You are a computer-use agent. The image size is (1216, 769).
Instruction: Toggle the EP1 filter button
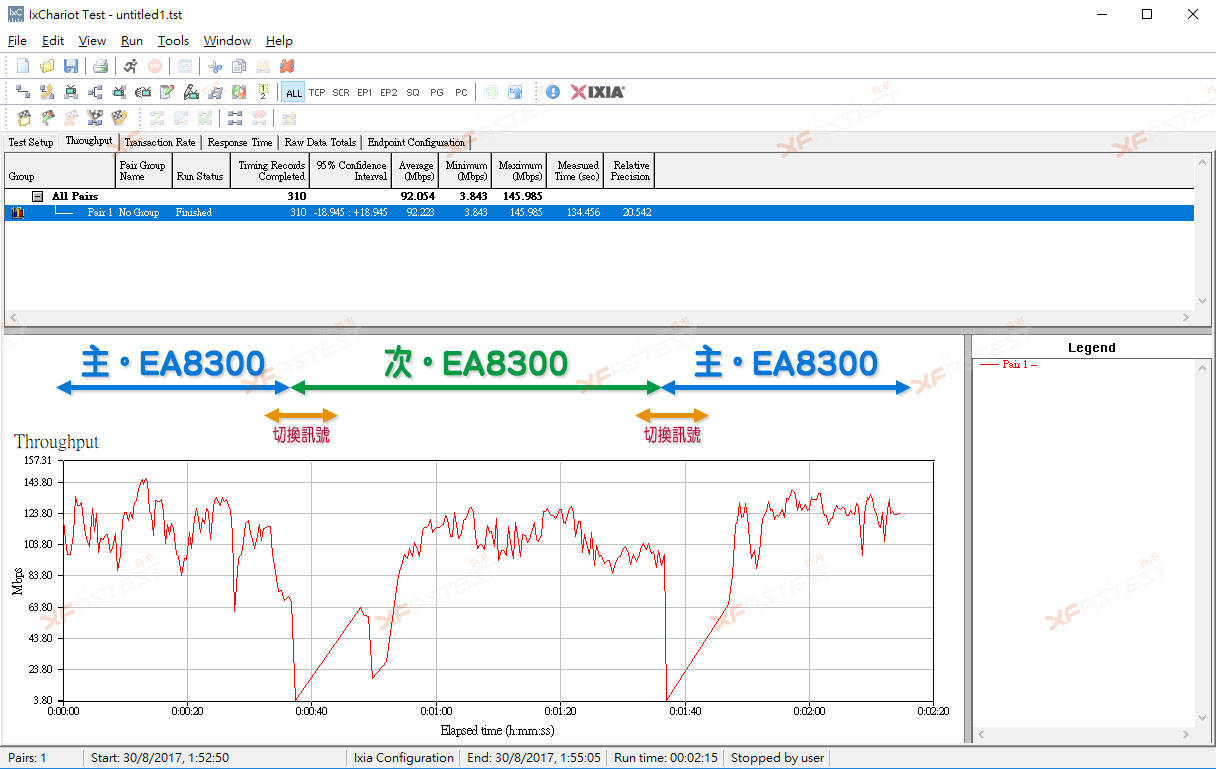pyautogui.click(x=365, y=92)
